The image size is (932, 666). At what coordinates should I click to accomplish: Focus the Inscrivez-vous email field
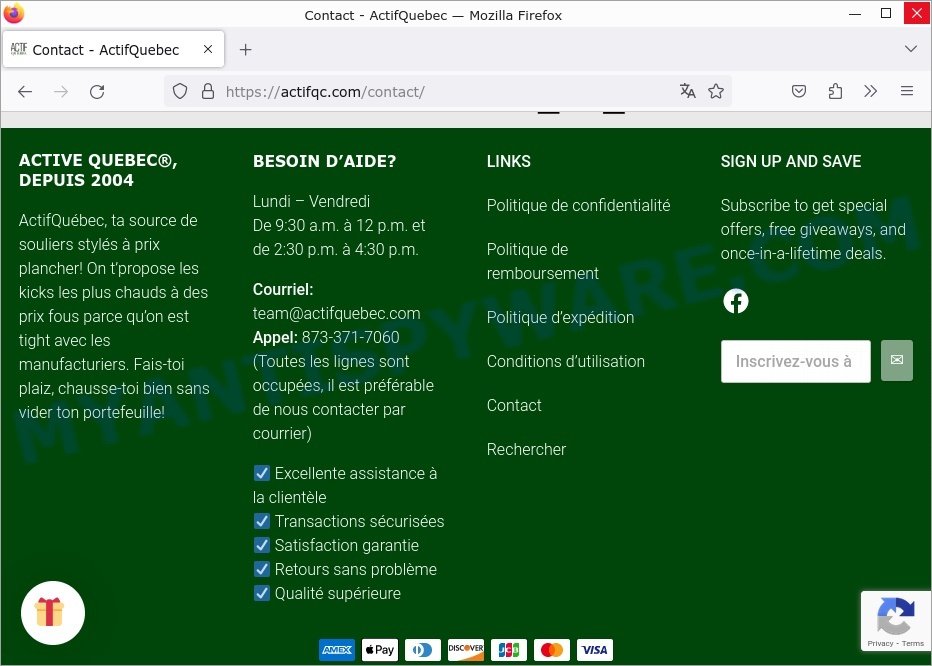click(x=795, y=361)
